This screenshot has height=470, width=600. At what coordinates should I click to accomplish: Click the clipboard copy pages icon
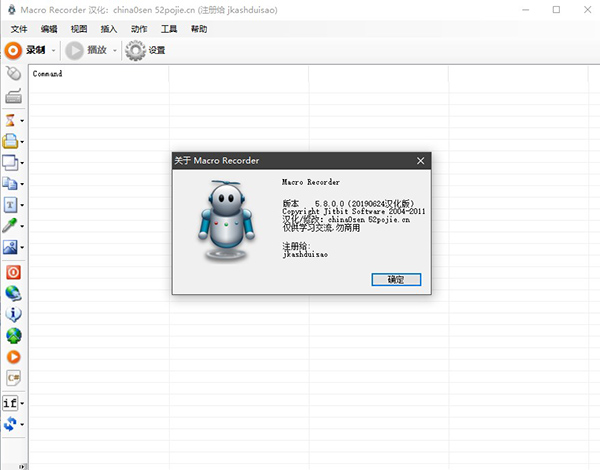click(x=10, y=184)
